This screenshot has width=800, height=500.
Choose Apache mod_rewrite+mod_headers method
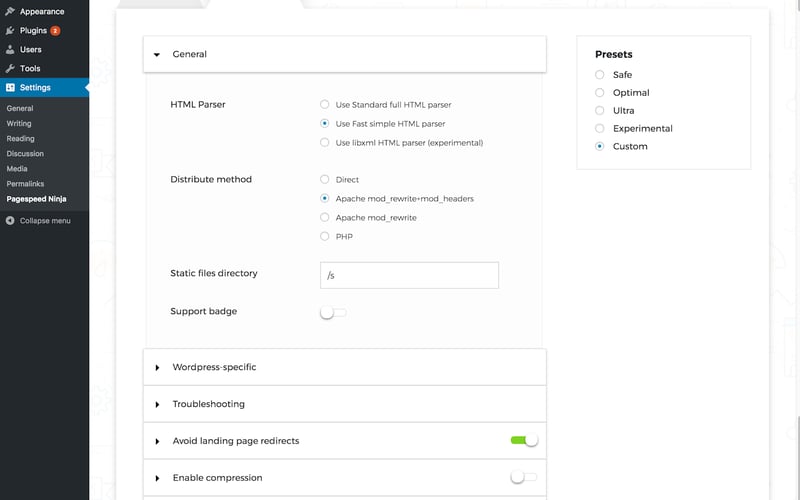tap(324, 198)
